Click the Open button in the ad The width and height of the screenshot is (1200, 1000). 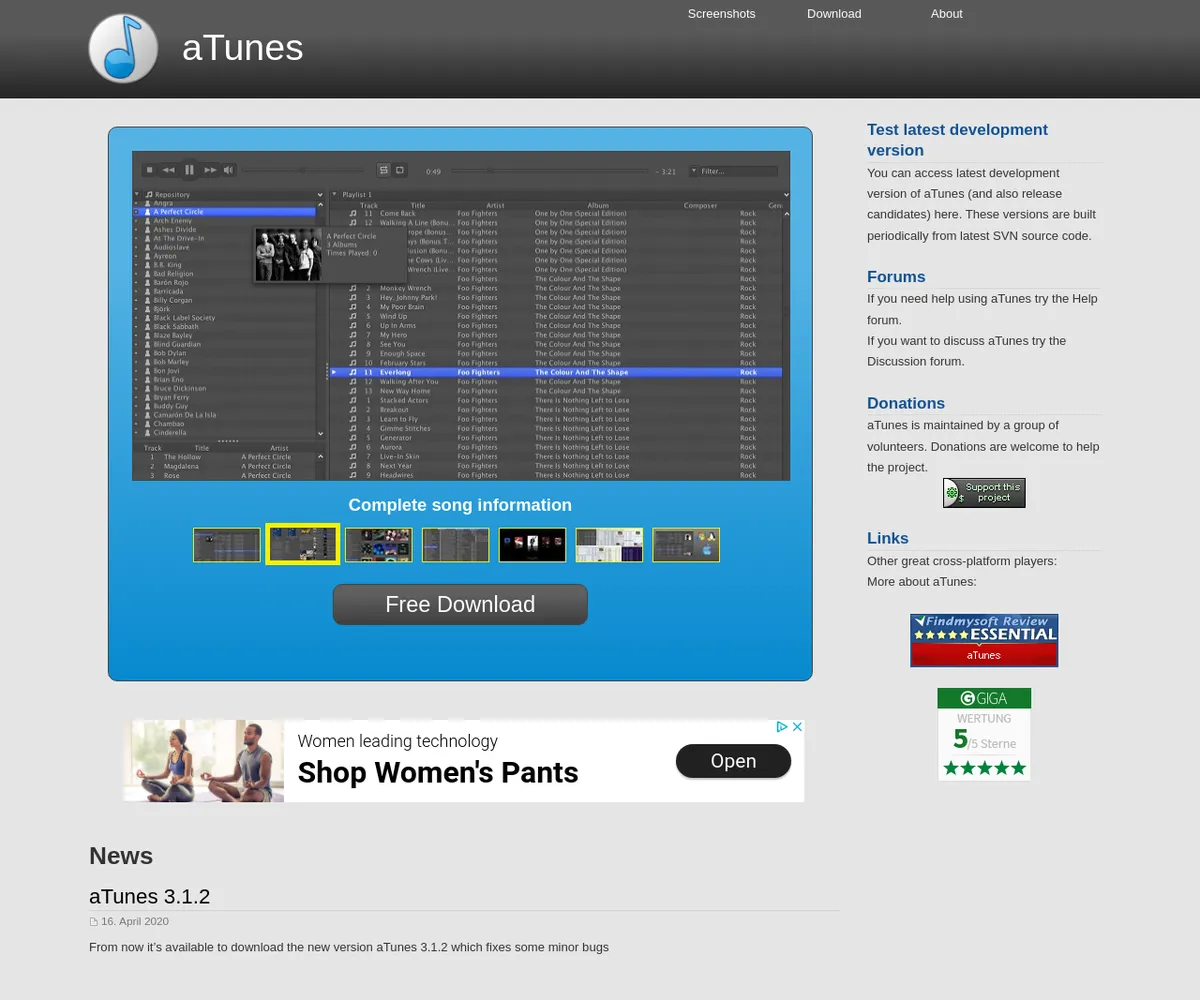point(733,762)
